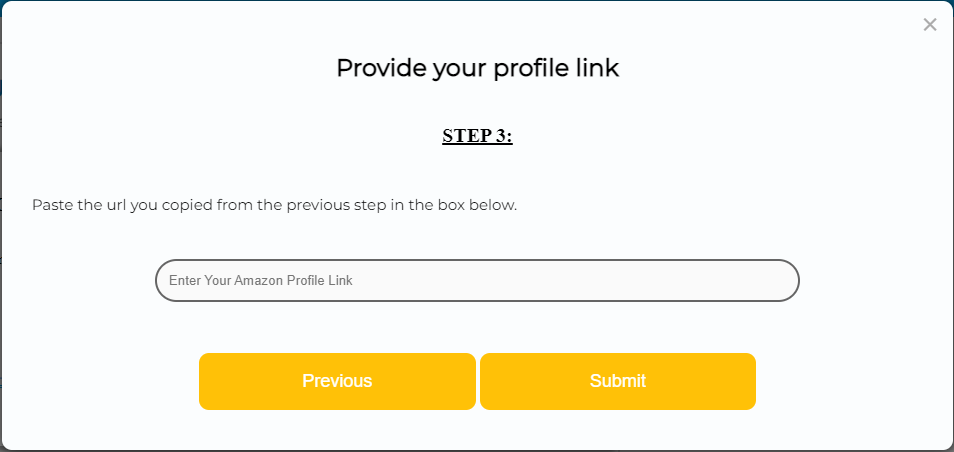Close the profile link dialog
Image resolution: width=954 pixels, height=452 pixels.
930,25
